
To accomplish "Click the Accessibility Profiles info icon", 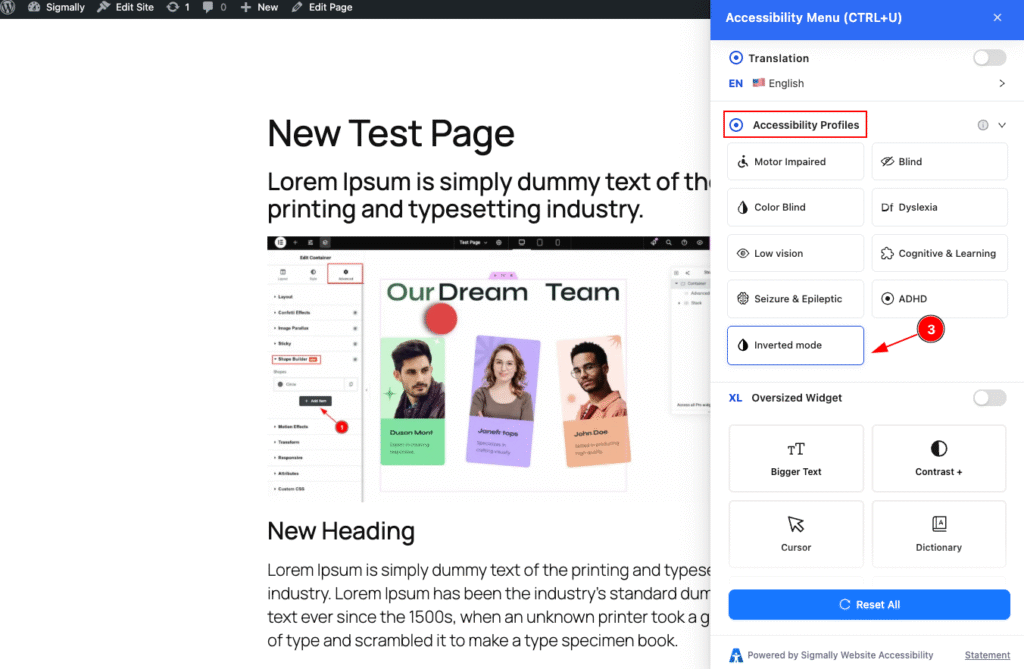I will tap(982, 125).
